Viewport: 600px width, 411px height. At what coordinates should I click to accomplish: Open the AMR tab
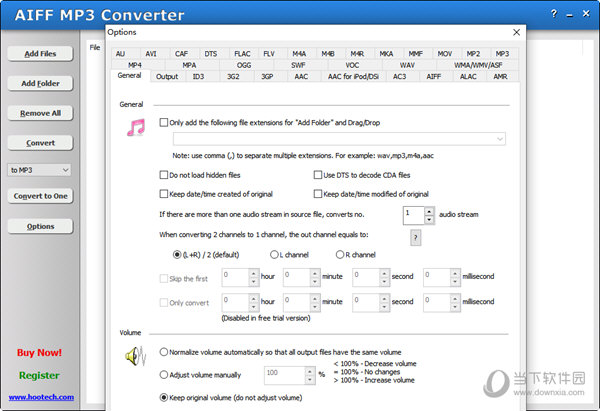coord(500,77)
